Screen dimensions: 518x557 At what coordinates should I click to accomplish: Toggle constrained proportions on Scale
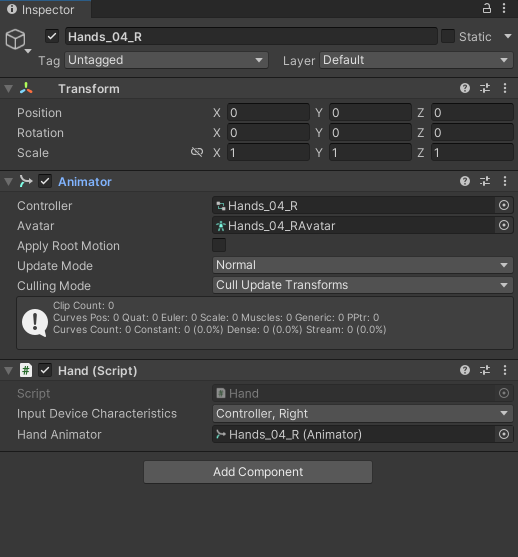pyautogui.click(x=196, y=152)
